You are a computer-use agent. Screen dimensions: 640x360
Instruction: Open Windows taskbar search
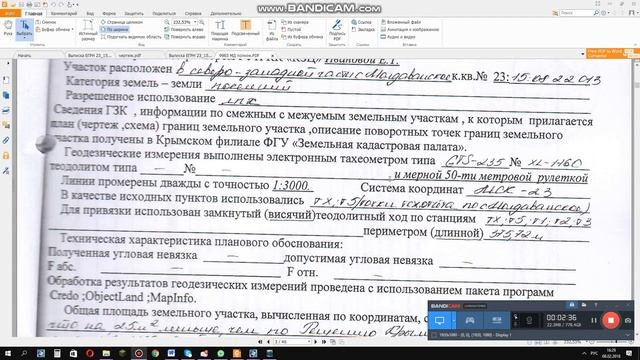tap(24, 353)
